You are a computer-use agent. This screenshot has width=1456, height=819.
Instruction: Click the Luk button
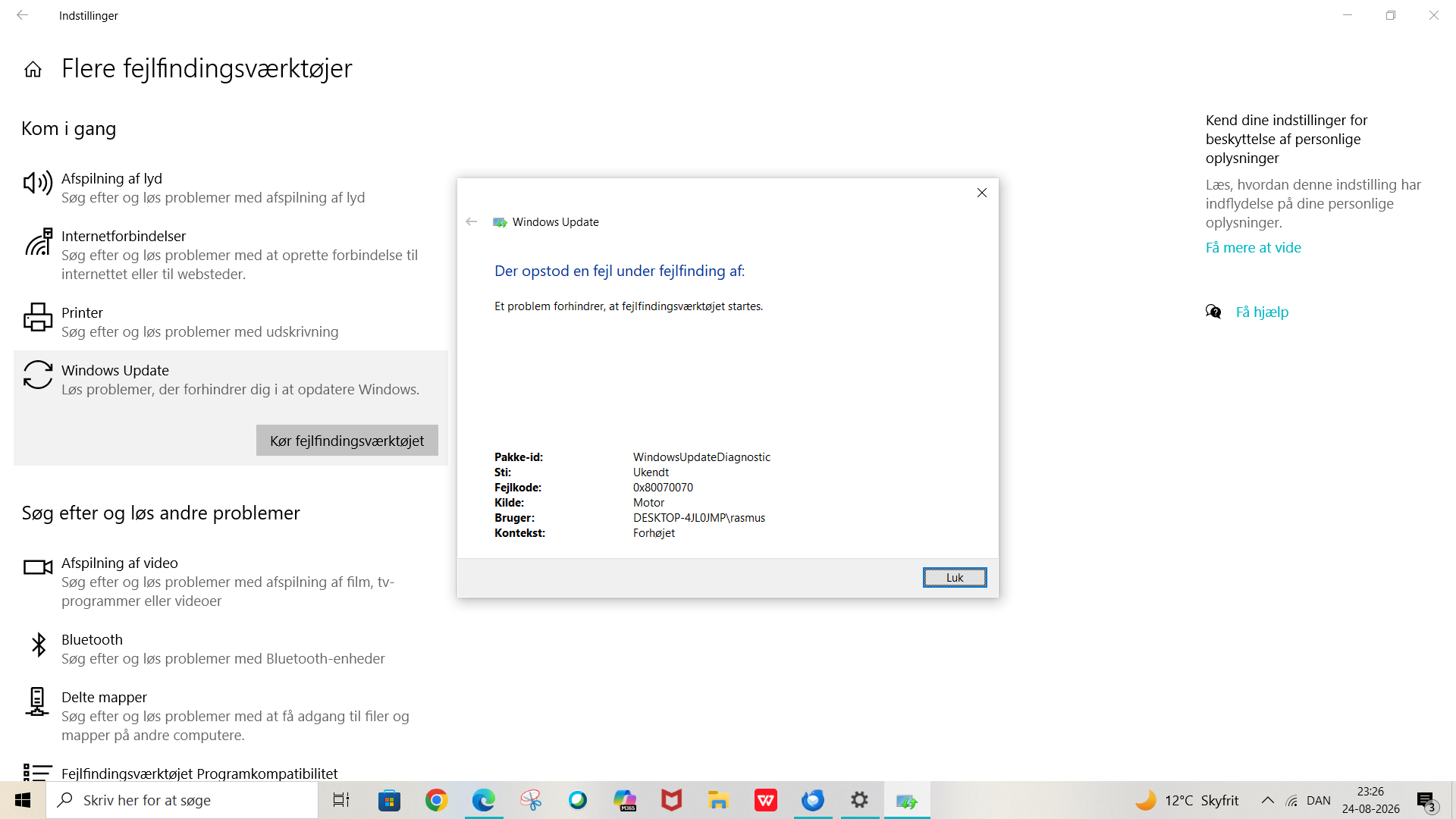955,578
